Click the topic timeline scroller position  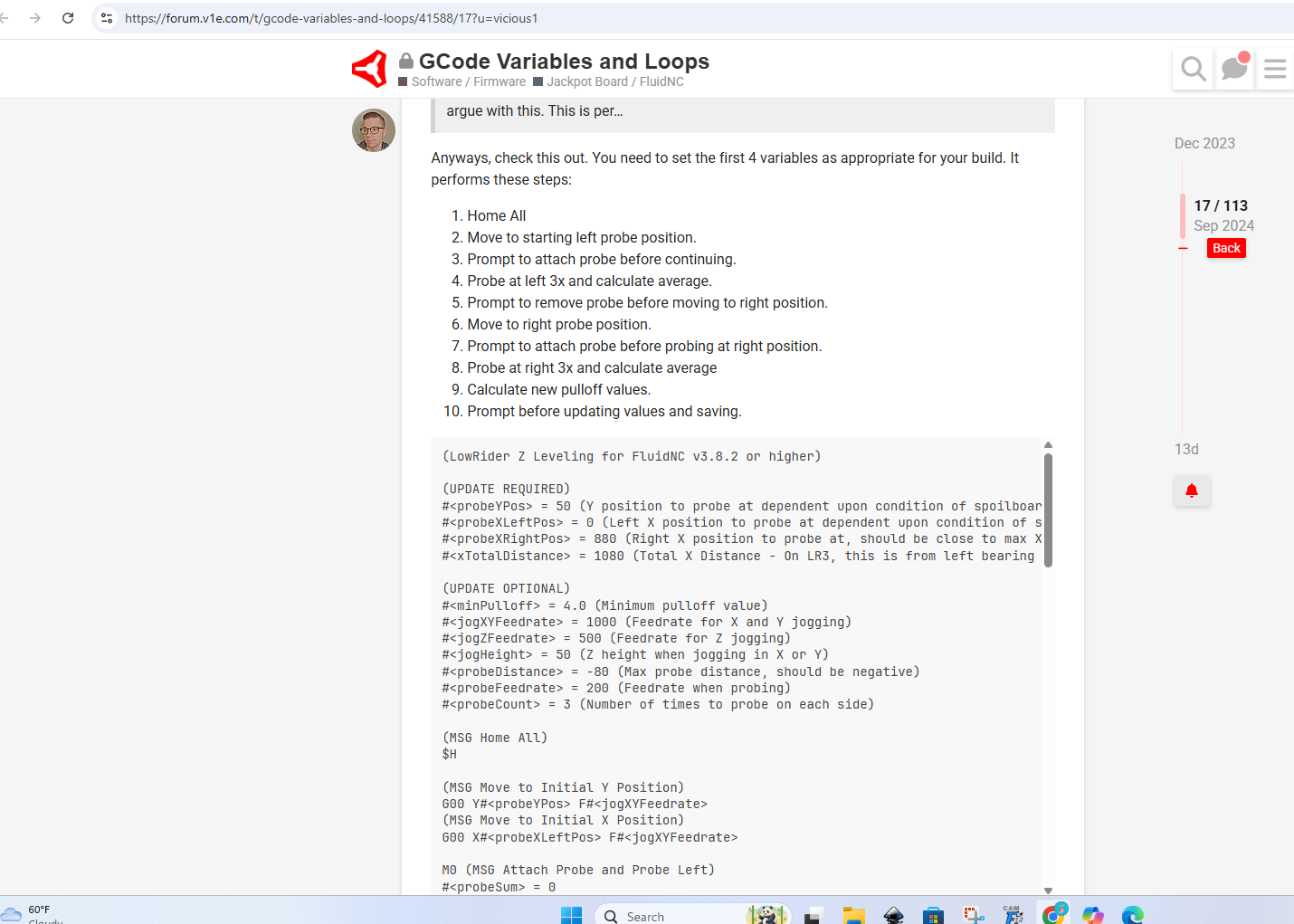coord(1220,214)
